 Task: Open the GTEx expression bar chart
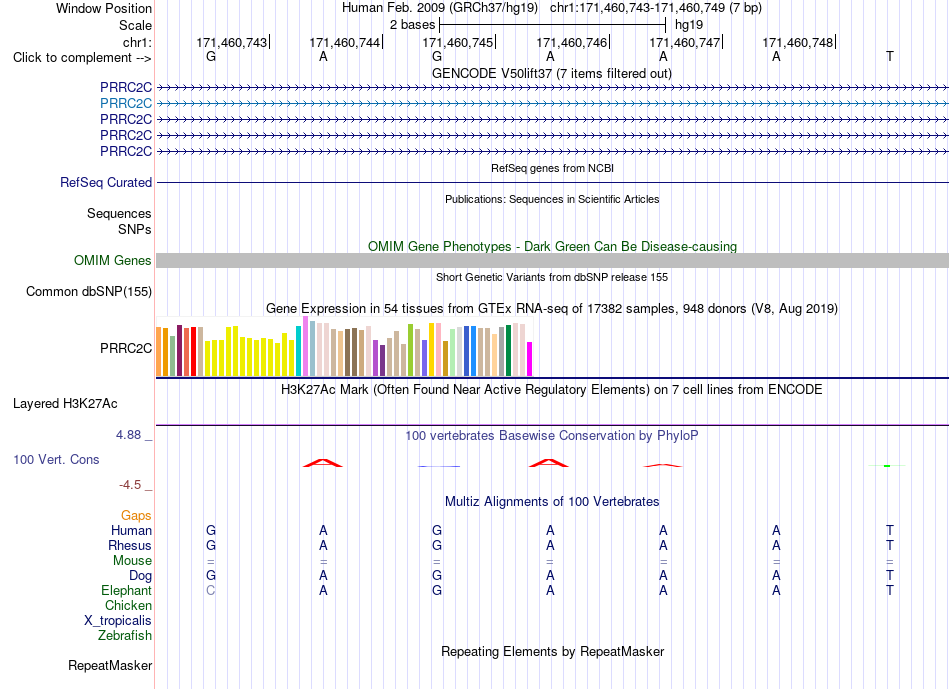tap(344, 347)
